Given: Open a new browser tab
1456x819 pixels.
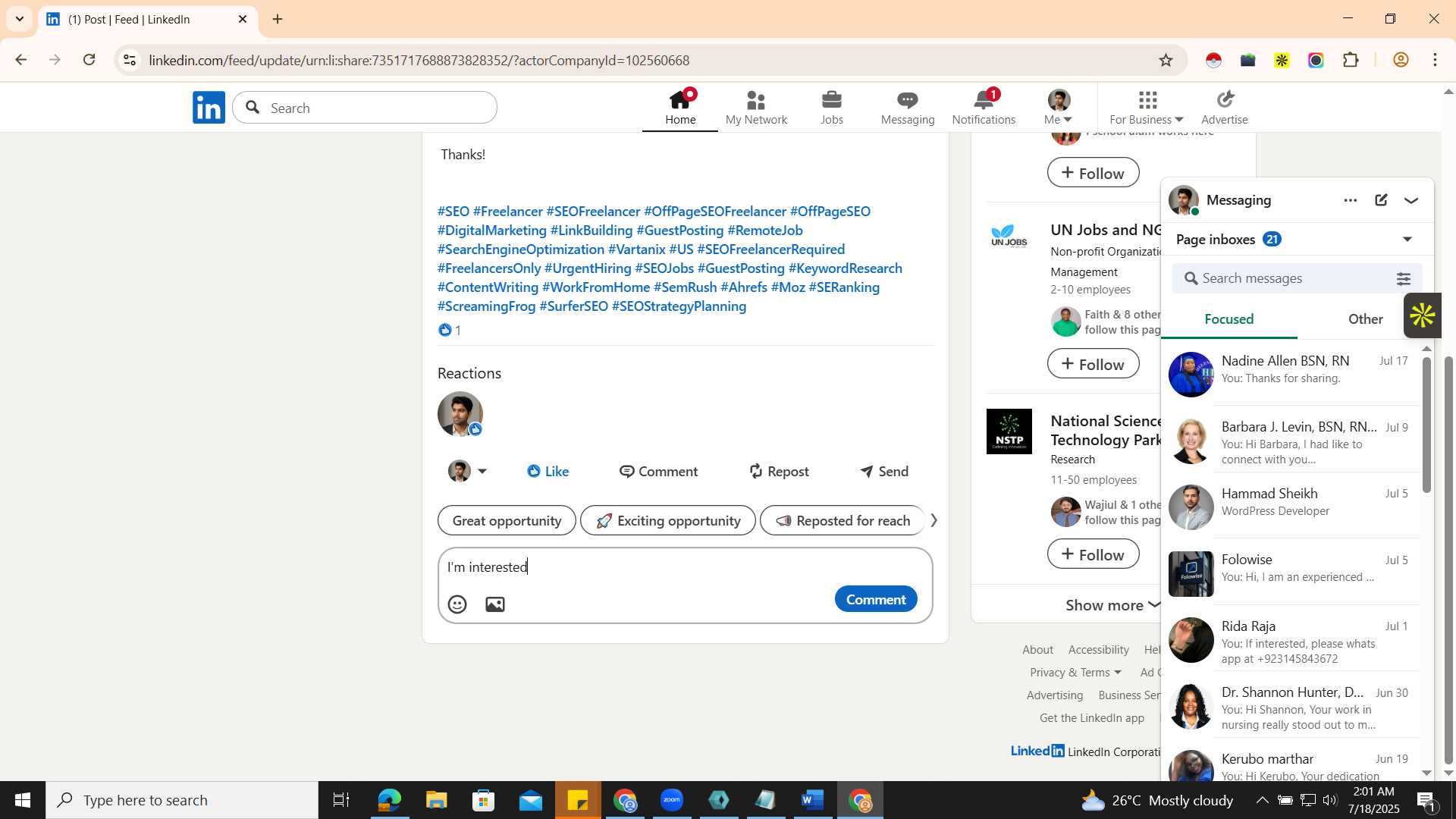Looking at the screenshot, I should (x=278, y=19).
